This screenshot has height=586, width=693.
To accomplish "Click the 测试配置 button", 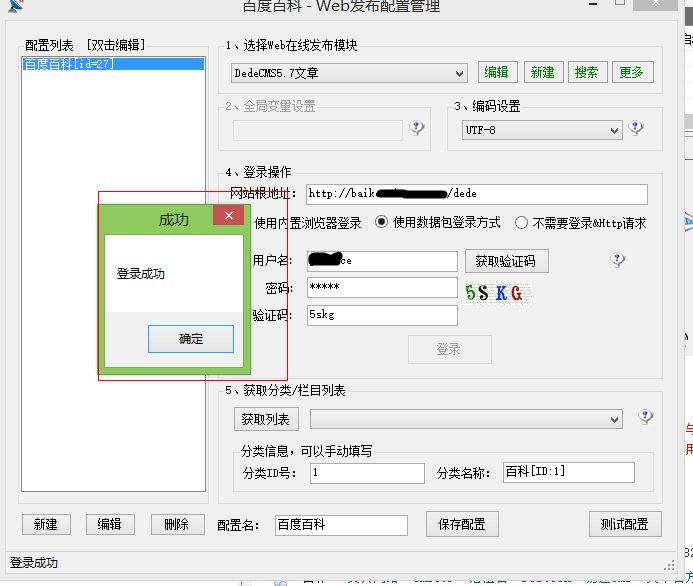I will 624,524.
